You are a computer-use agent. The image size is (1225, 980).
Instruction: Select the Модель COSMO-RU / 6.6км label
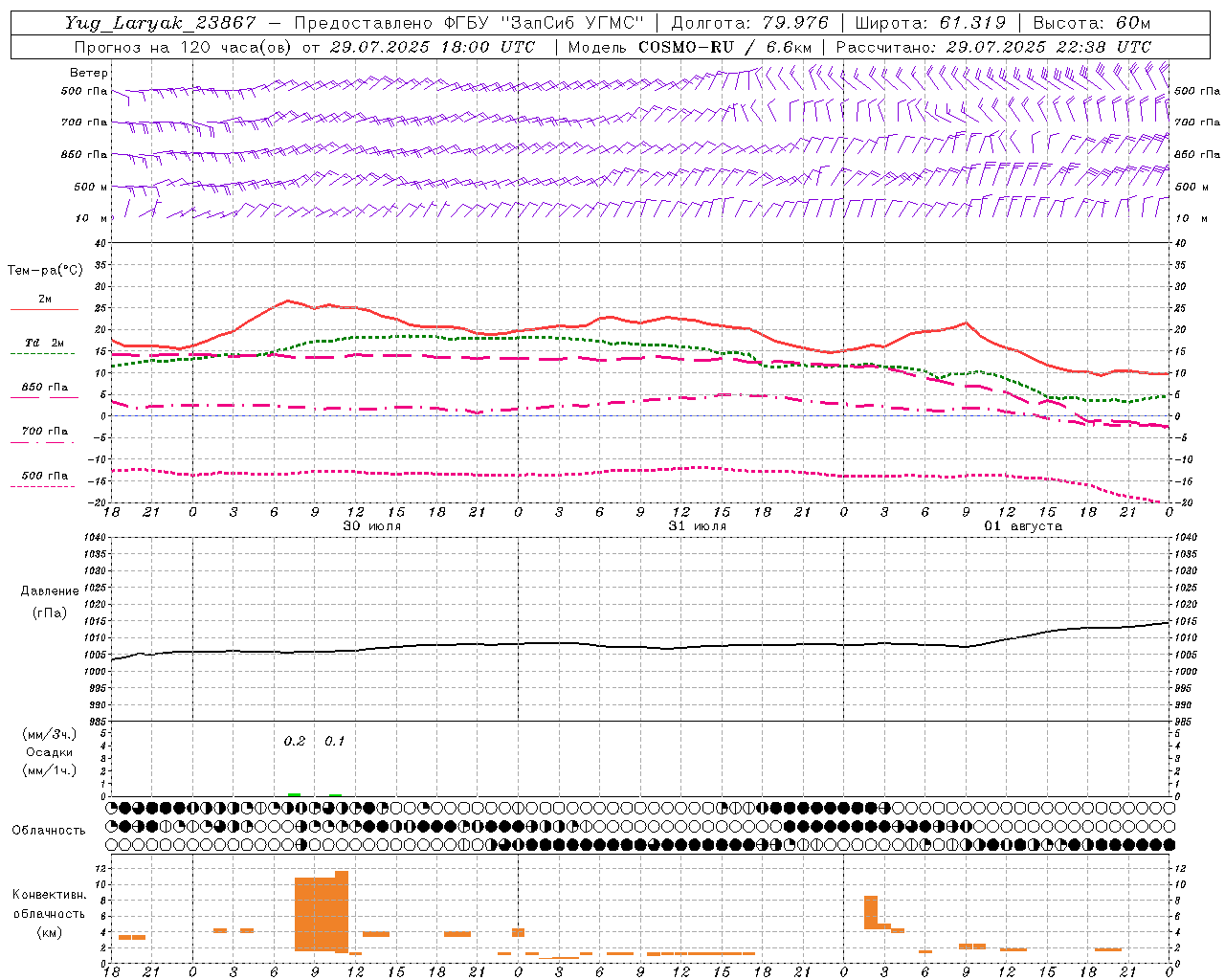[689, 47]
